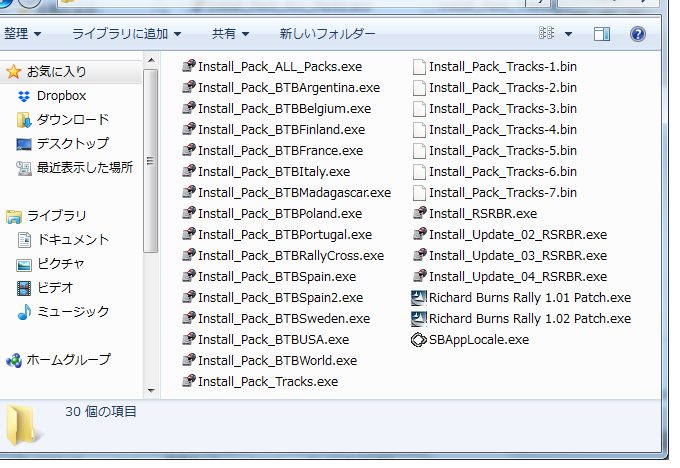Viewport: 680px width, 468px height.
Task: Click the navigation pane scroll down arrow
Action: pyautogui.click(x=151, y=391)
